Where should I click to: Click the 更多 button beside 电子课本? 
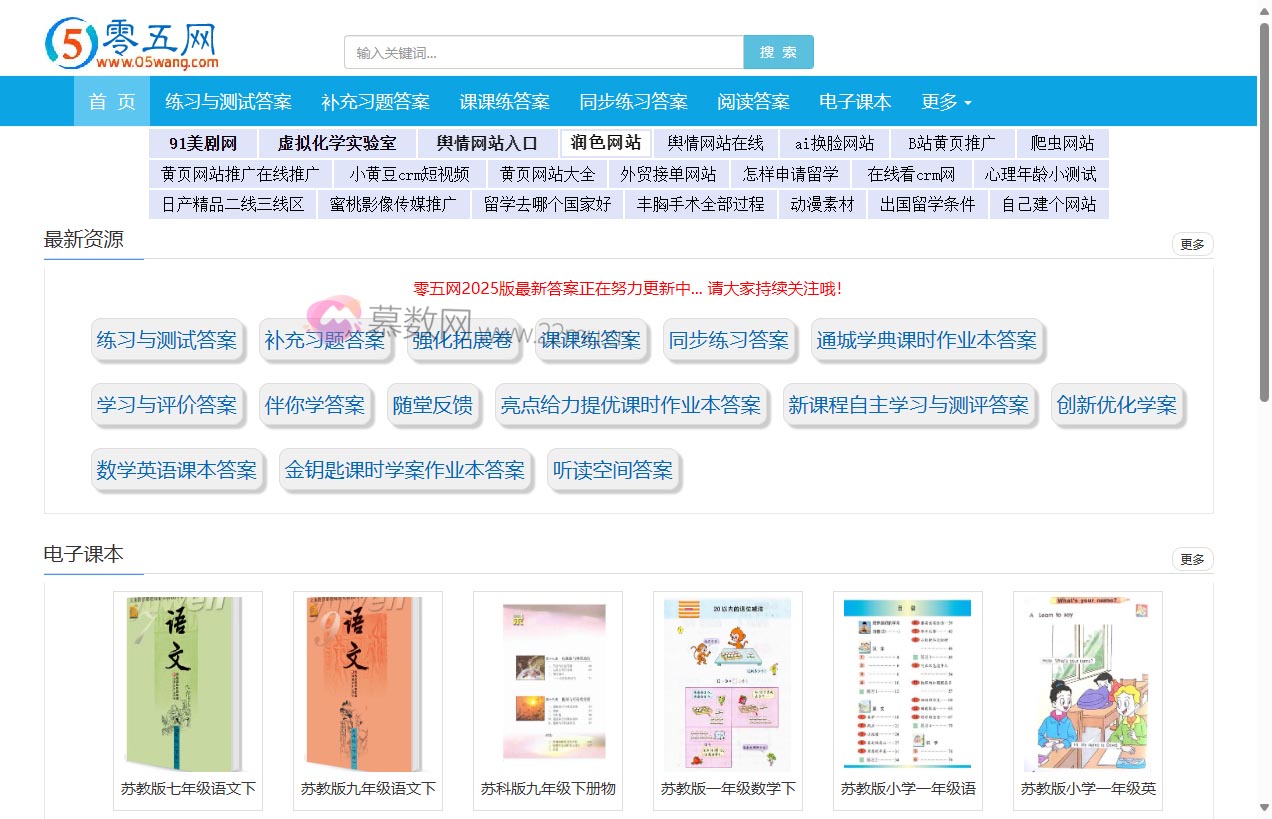point(1192,559)
